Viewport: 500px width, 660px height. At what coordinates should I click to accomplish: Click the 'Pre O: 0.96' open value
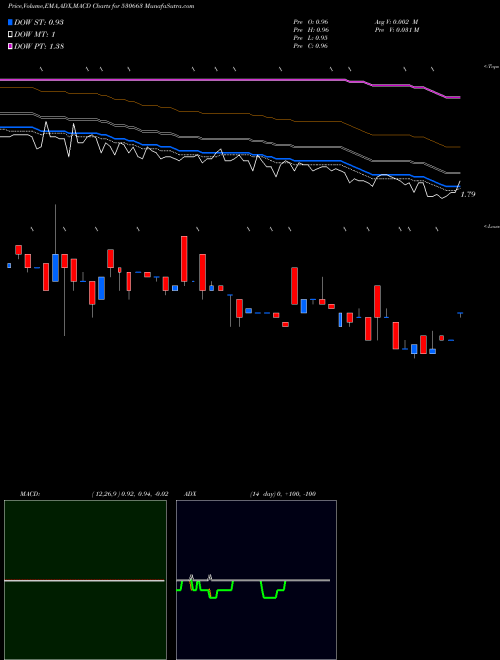coord(311,22)
